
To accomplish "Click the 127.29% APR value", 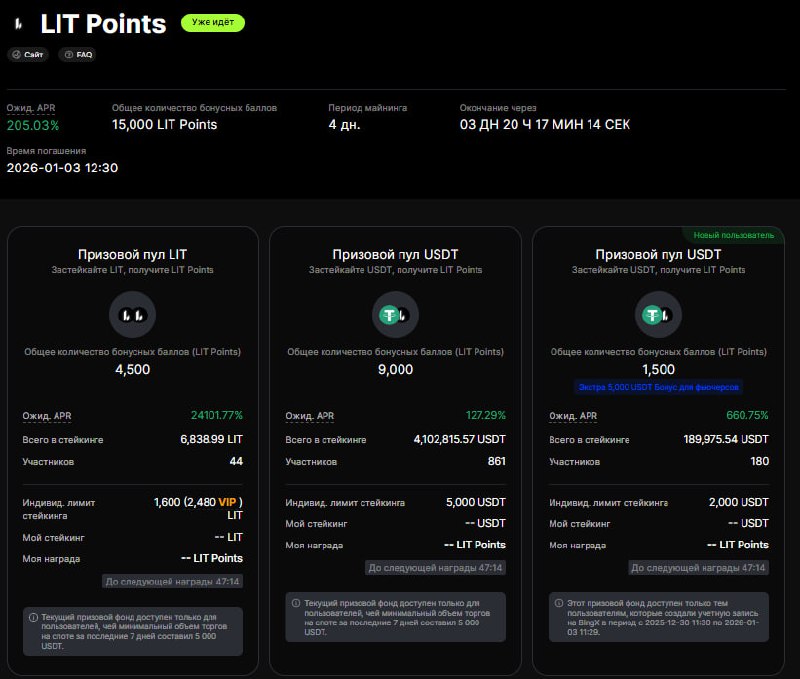I will coord(485,415).
